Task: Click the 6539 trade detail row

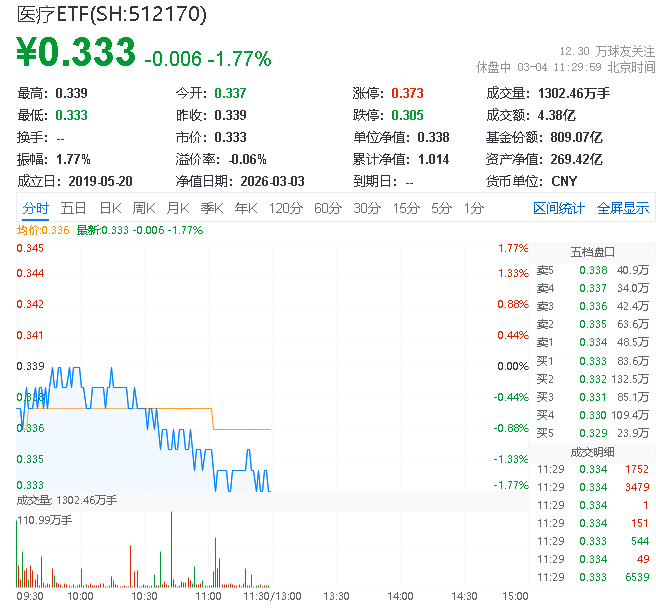Action: tap(592, 577)
